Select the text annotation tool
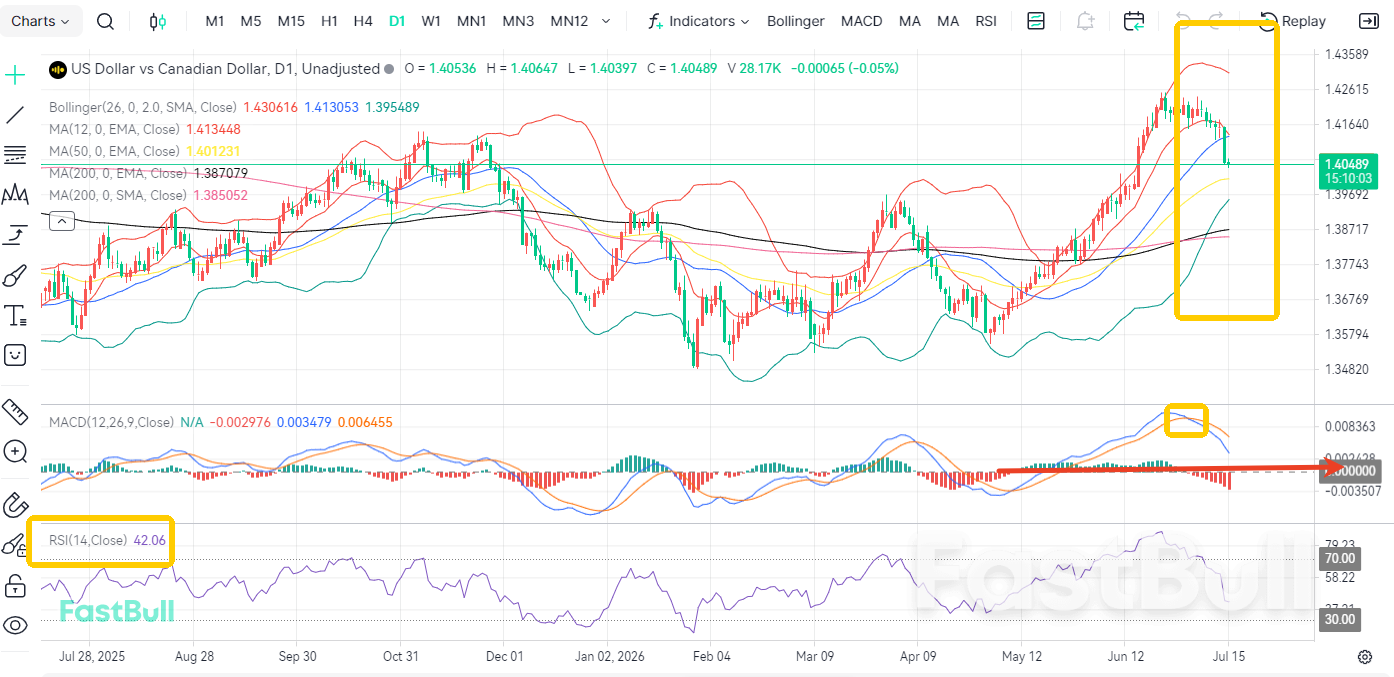Viewport: 1394px width, 677px height. click(x=15, y=315)
